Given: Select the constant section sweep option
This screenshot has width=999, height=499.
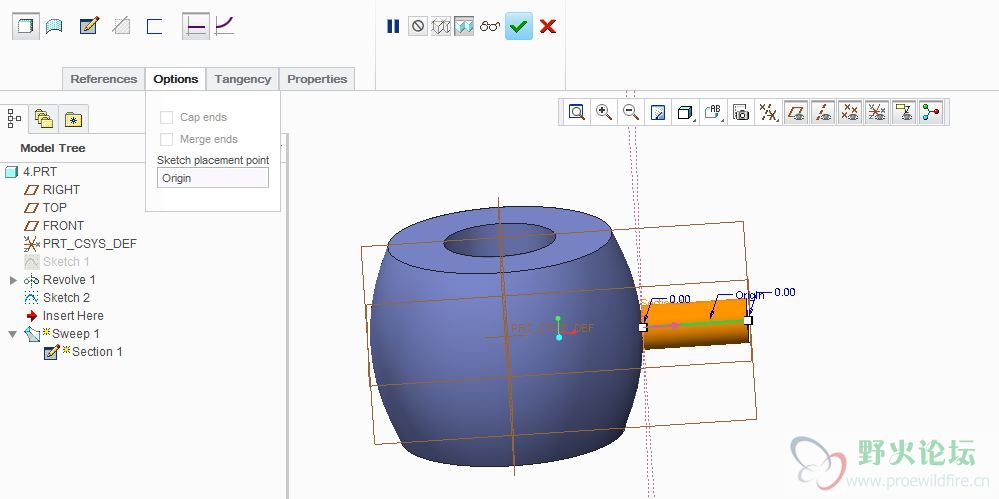Looking at the screenshot, I should pyautogui.click(x=196, y=26).
